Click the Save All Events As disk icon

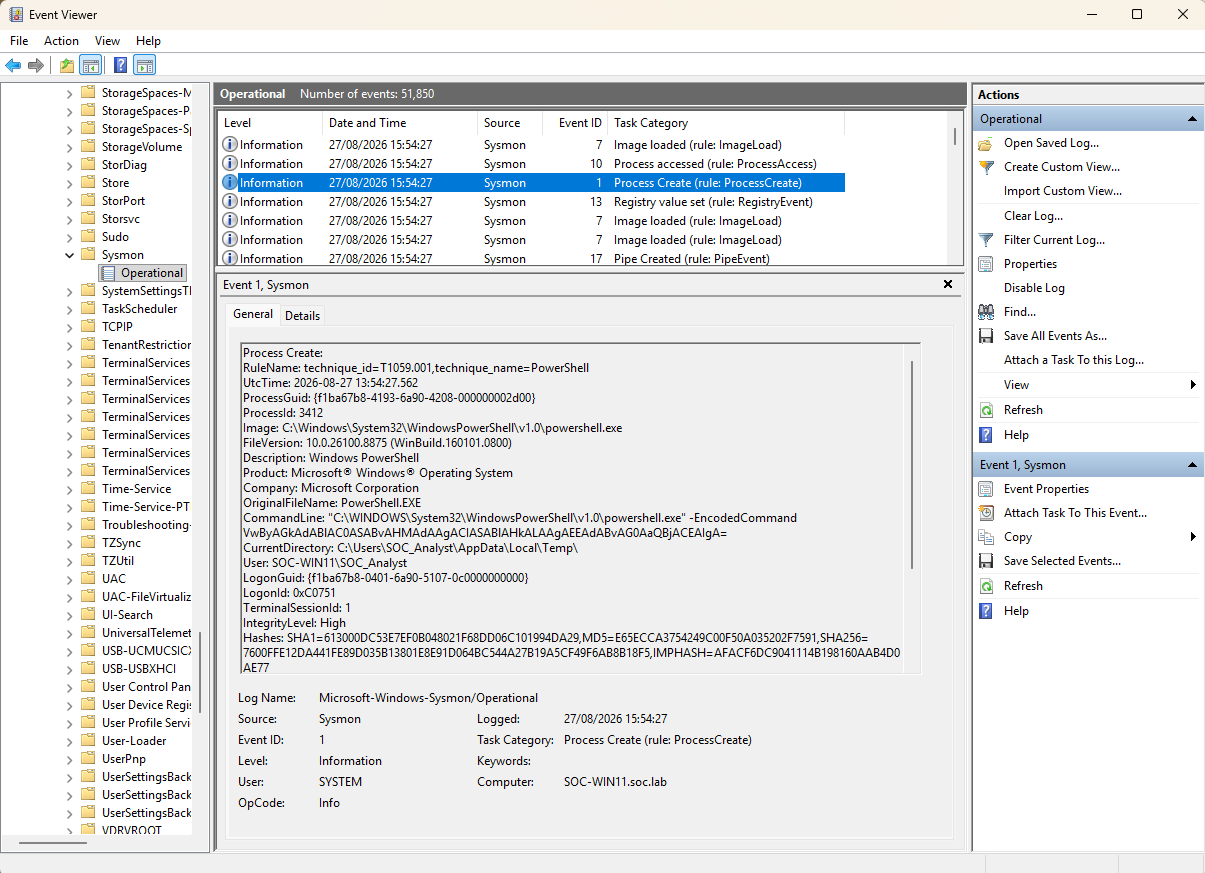[x=986, y=336]
